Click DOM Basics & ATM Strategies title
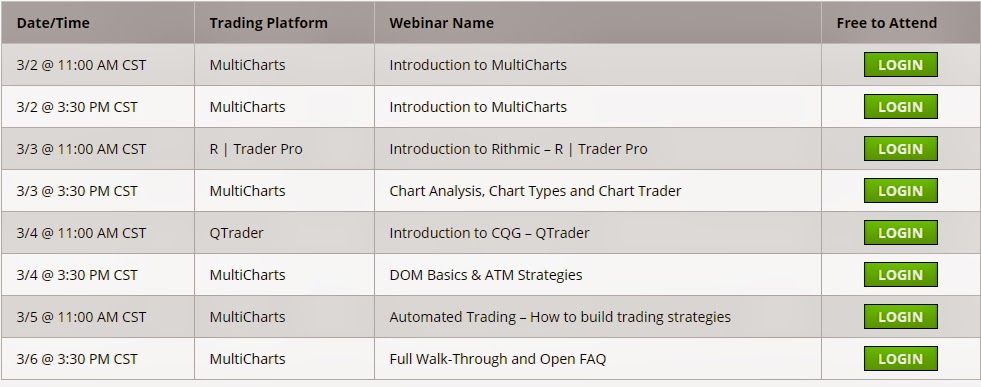This screenshot has width=981, height=387. click(x=485, y=274)
